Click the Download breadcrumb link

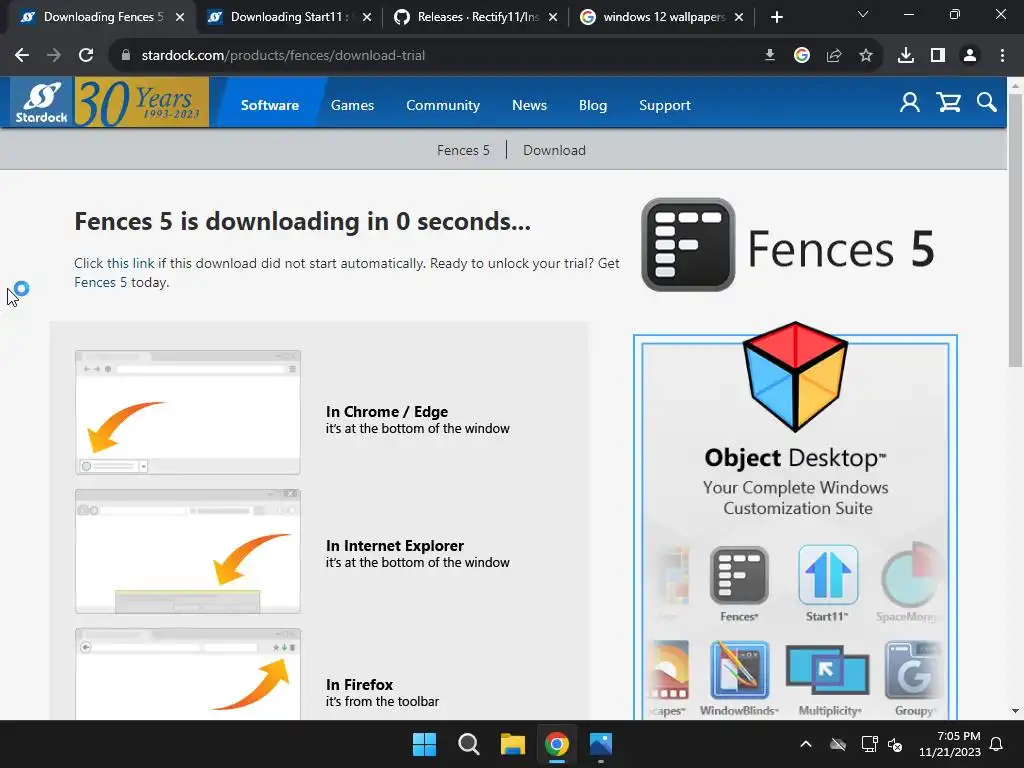tap(554, 150)
